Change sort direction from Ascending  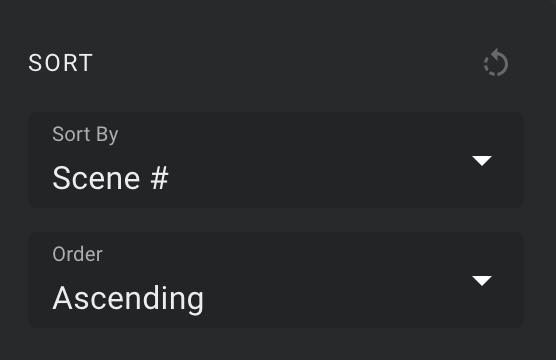tap(276, 280)
